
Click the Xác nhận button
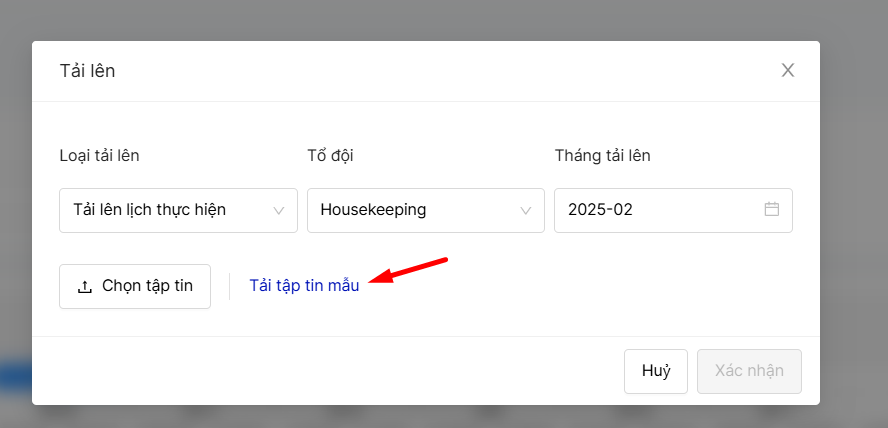749,371
